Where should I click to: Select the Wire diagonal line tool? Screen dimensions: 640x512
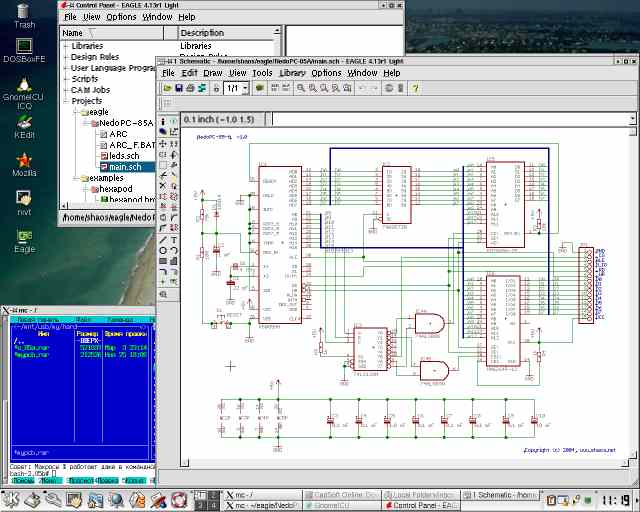pos(163,240)
